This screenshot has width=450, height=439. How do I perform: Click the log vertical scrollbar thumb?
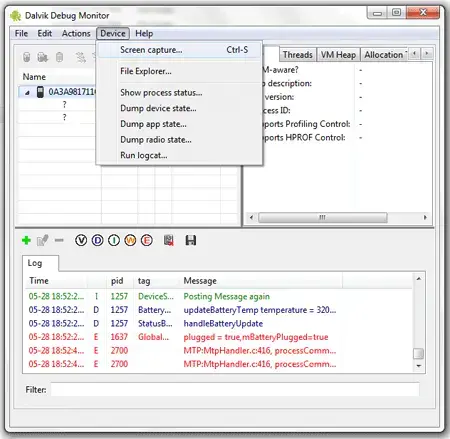pyautogui.click(x=419, y=353)
